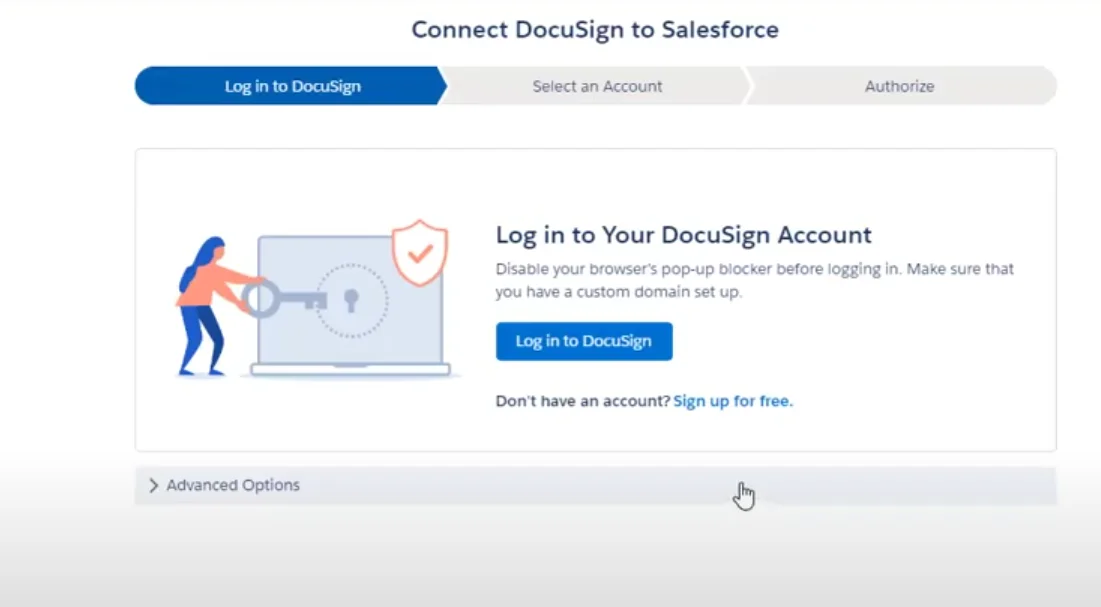Click the orange shield checkmark badge icon
1101x607 pixels.
(x=419, y=251)
